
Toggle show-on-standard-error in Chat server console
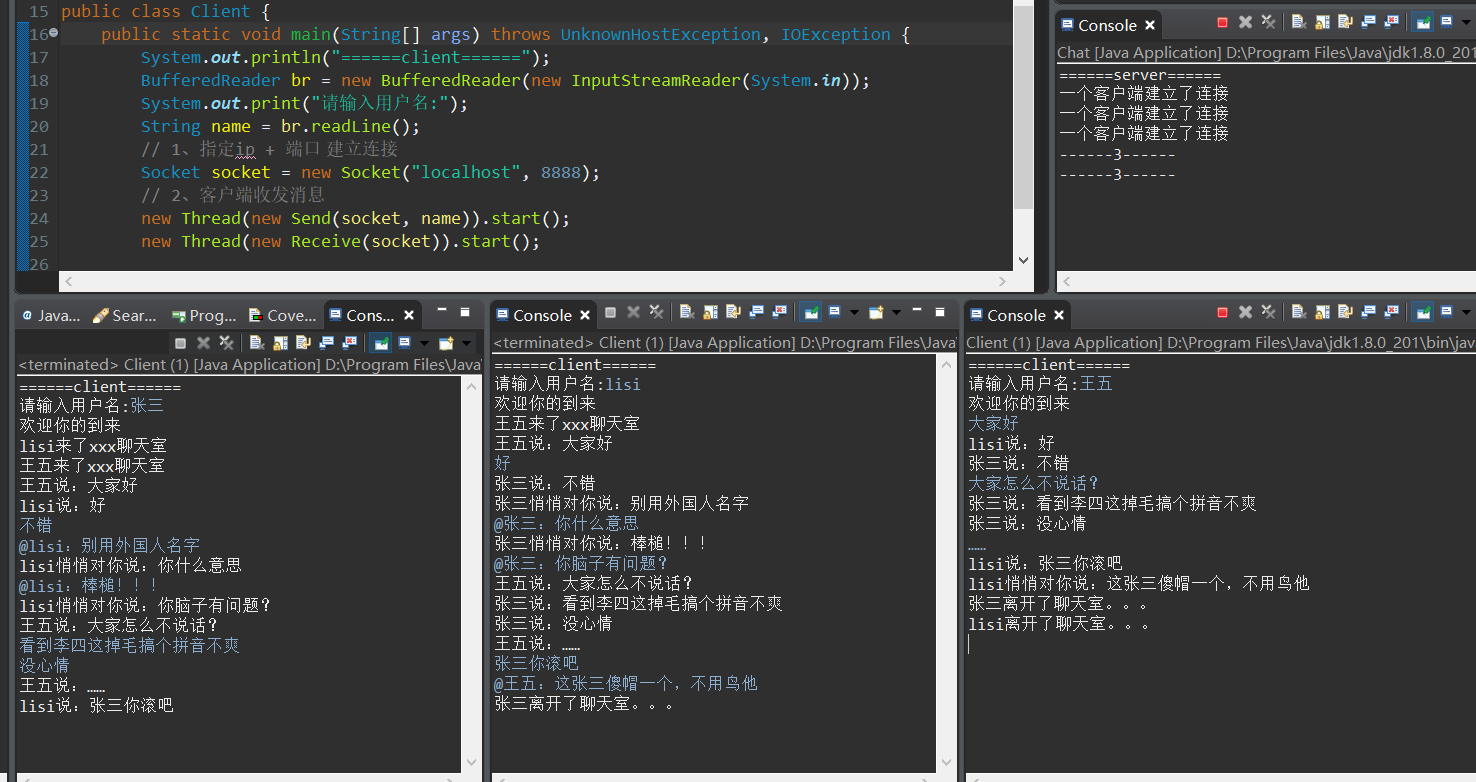[x=1391, y=22]
